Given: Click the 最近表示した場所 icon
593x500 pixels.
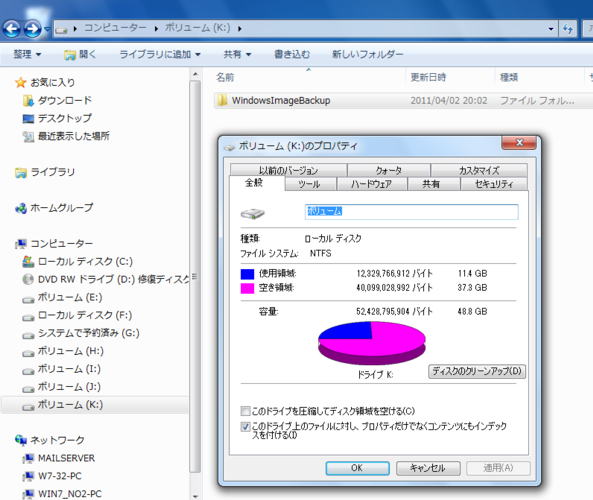Looking at the screenshot, I should click(x=28, y=136).
